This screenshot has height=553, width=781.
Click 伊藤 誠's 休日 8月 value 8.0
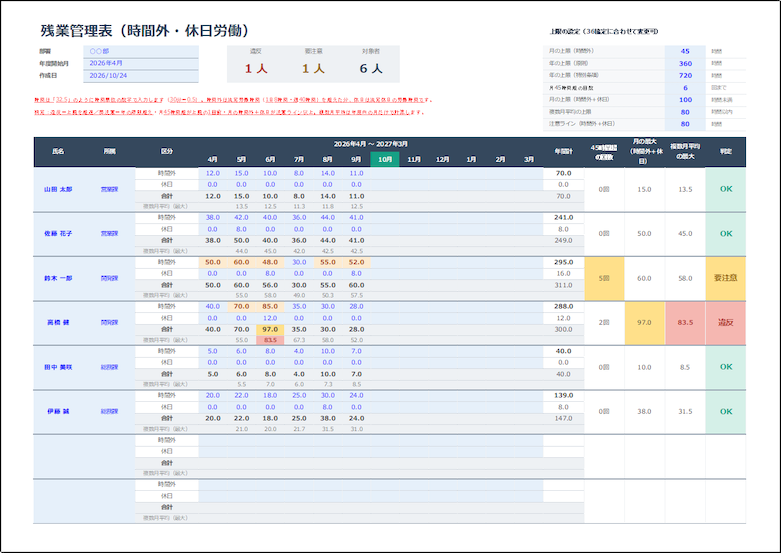coord(328,407)
